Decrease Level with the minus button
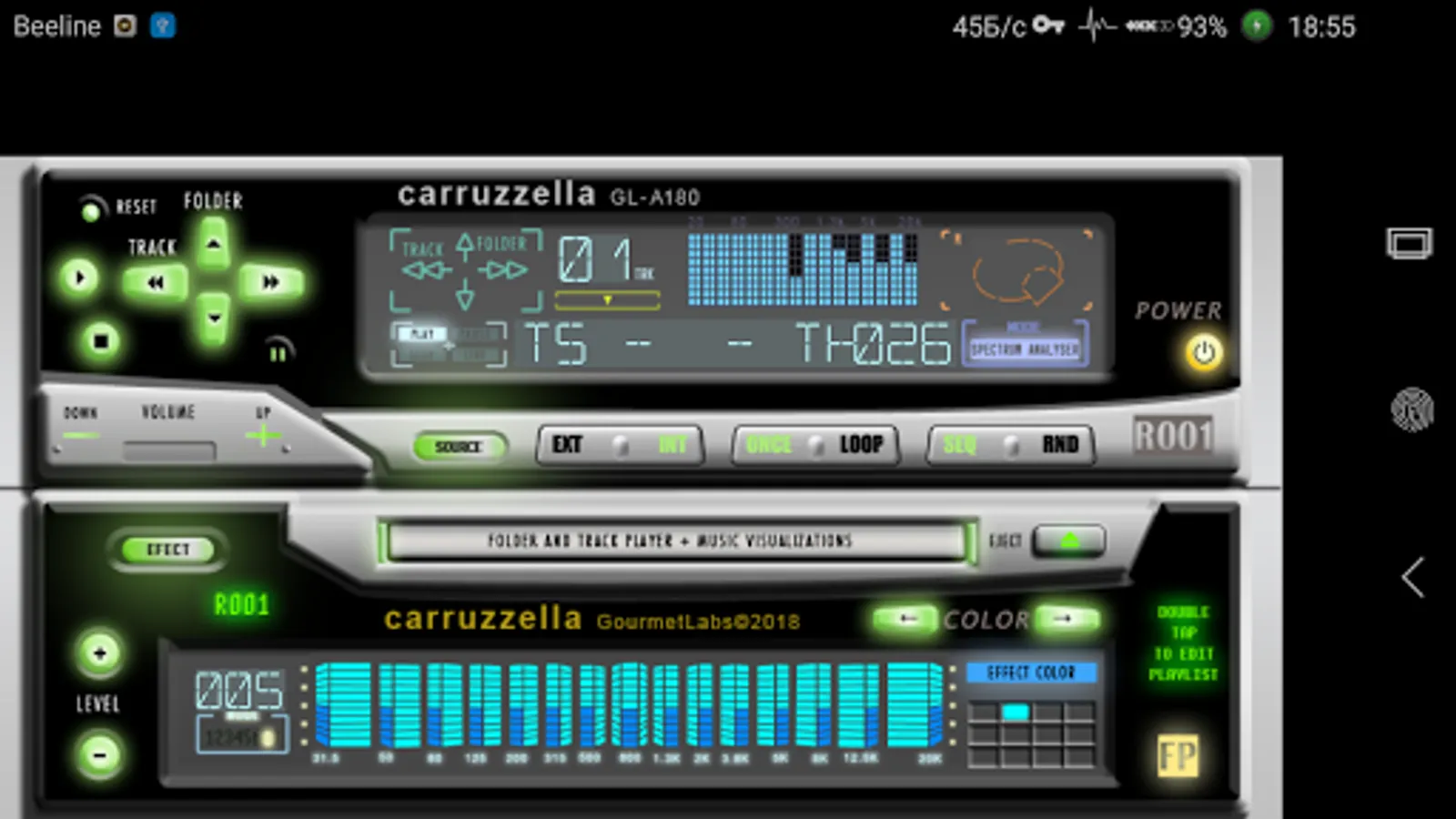The height and width of the screenshot is (819, 1456). [100, 754]
